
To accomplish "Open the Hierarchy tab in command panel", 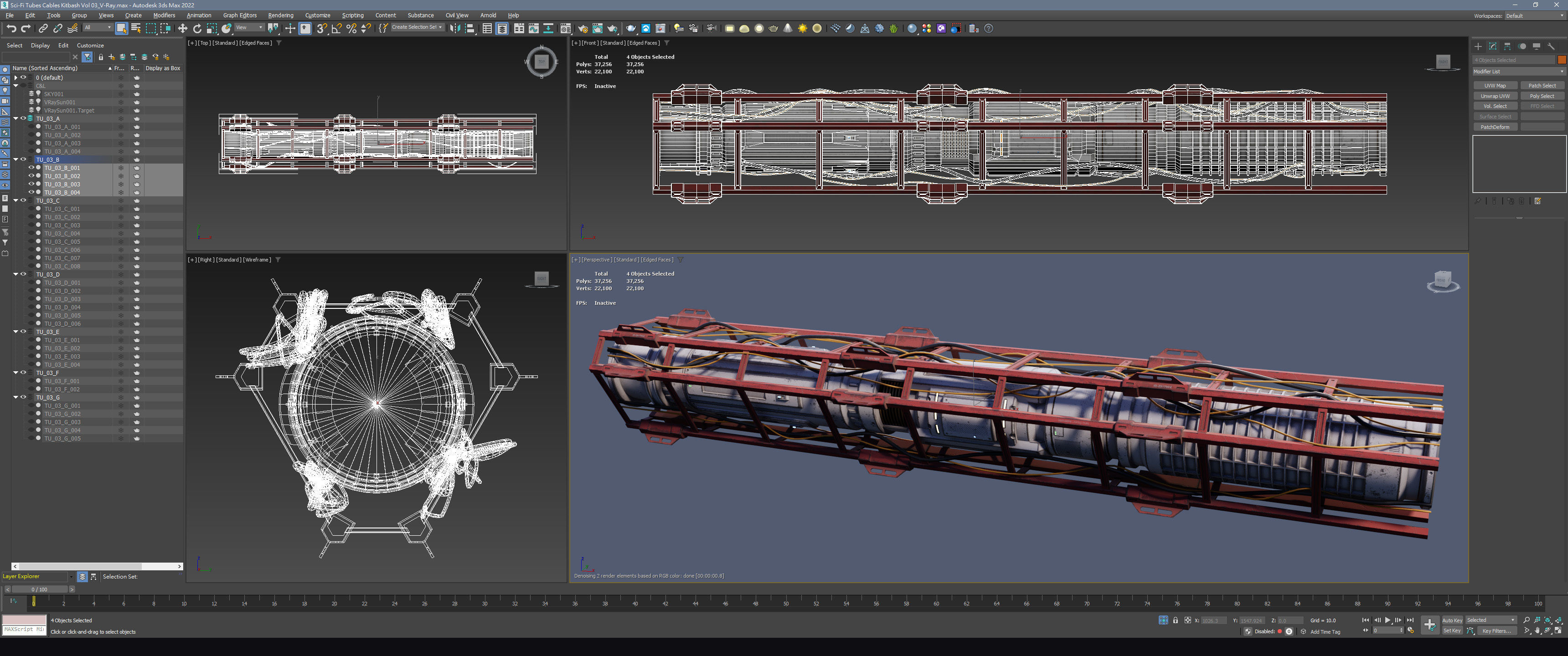I will 1507,46.
